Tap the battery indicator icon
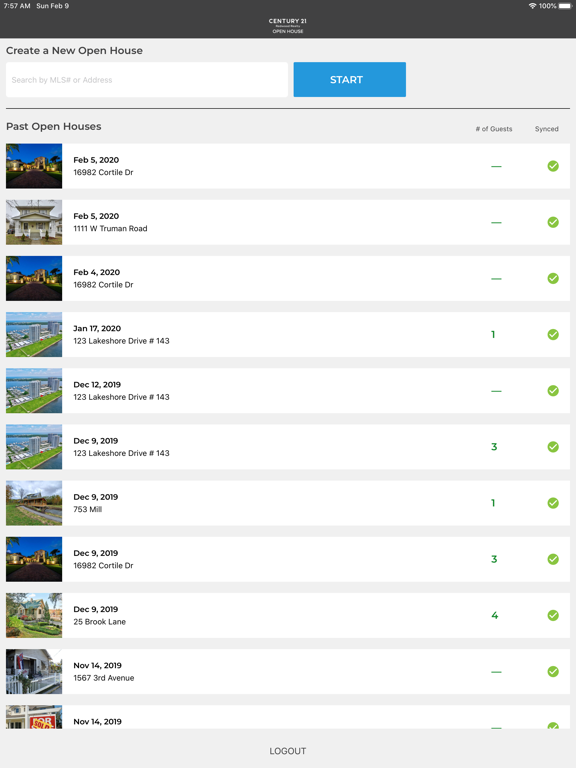The image size is (576, 768). point(565,6)
